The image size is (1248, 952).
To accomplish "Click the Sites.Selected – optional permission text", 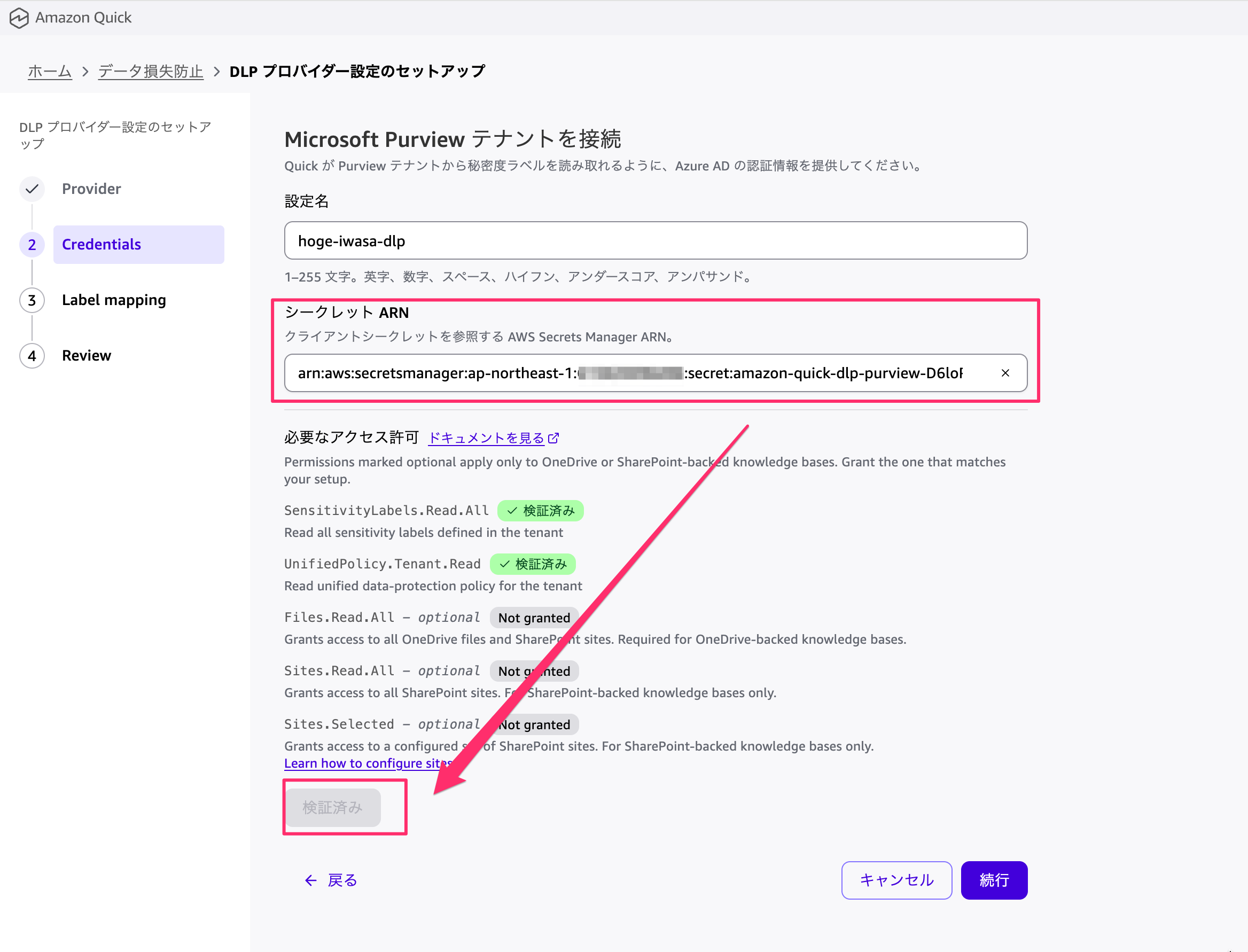I will coord(382,724).
